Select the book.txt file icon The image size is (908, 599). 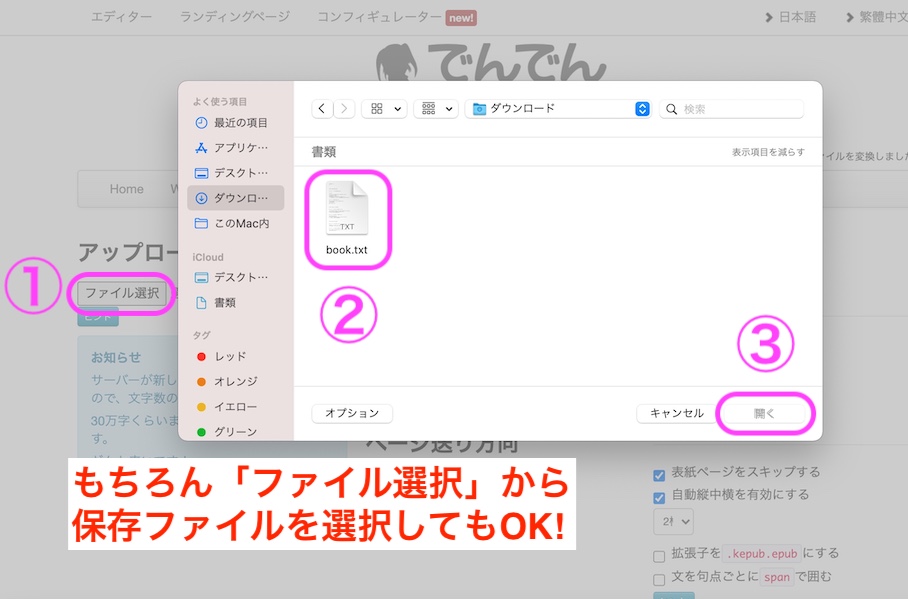[347, 210]
